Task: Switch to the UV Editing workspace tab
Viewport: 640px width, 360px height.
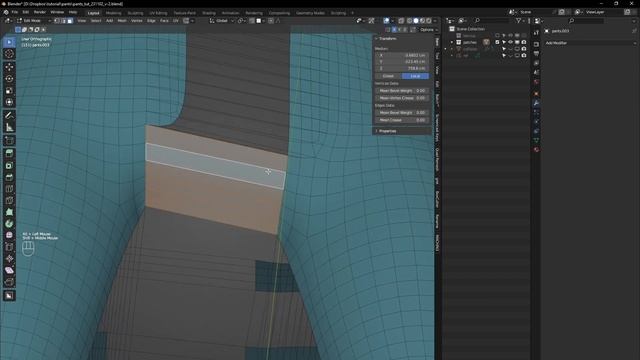Action: point(158,13)
